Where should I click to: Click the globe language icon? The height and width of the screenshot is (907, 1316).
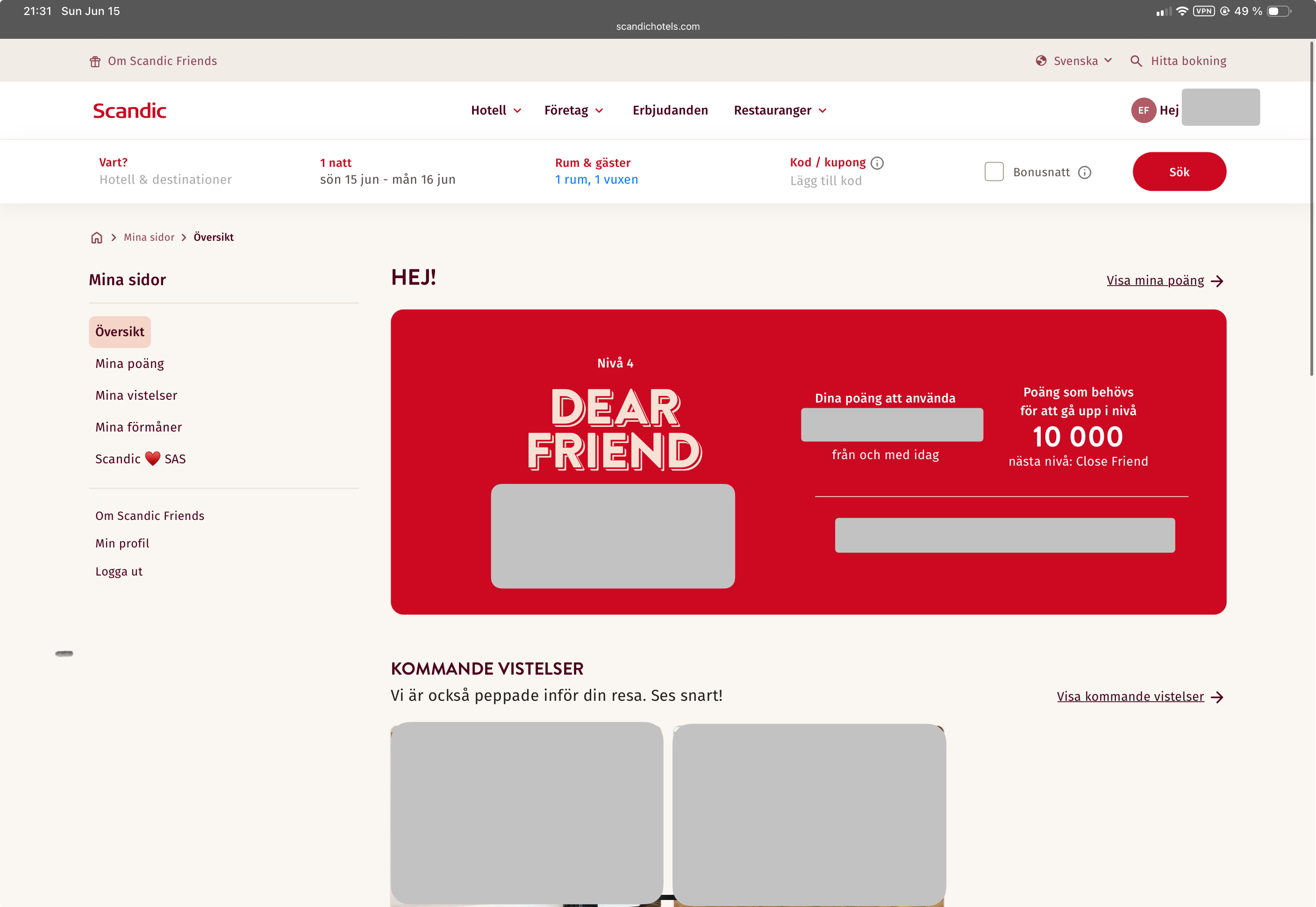(1041, 61)
